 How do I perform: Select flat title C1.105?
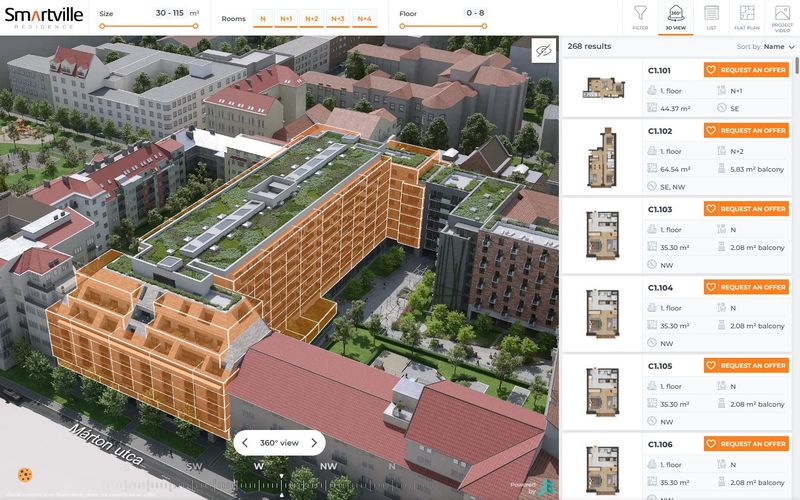[x=660, y=366]
